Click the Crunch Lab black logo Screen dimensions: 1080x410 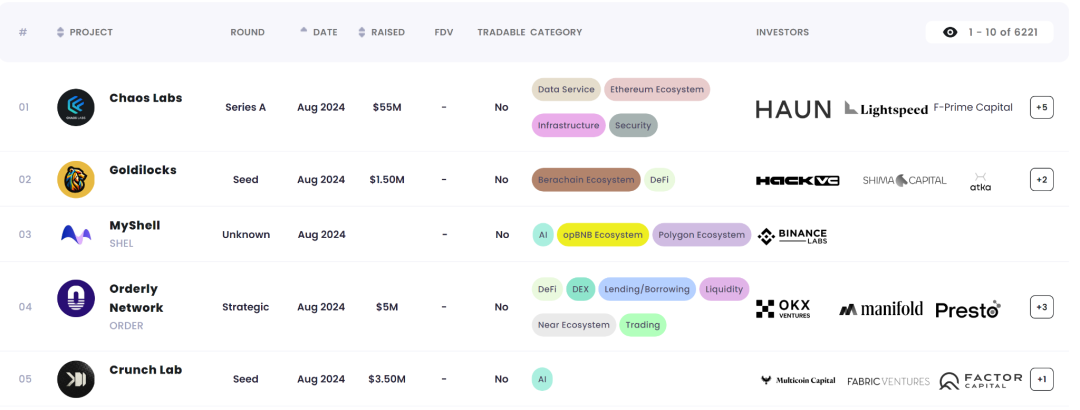click(76, 379)
